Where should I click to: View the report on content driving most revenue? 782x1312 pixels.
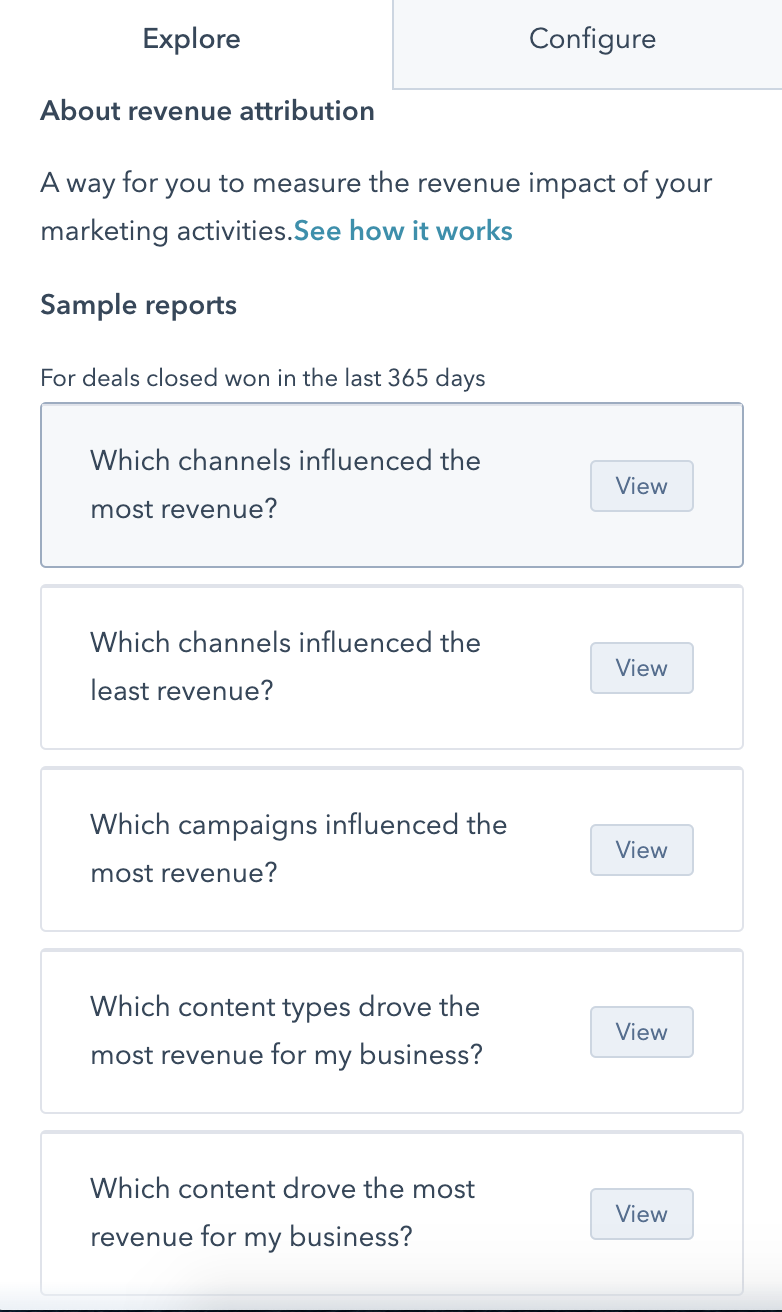tap(641, 1213)
